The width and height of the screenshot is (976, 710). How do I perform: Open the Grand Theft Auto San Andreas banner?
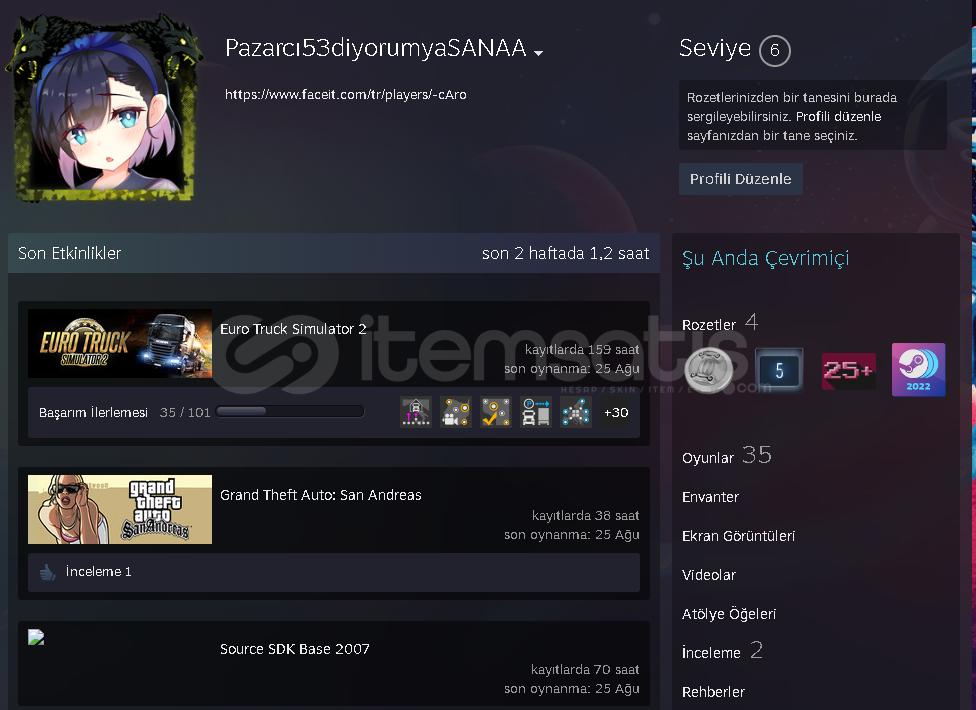[120, 510]
